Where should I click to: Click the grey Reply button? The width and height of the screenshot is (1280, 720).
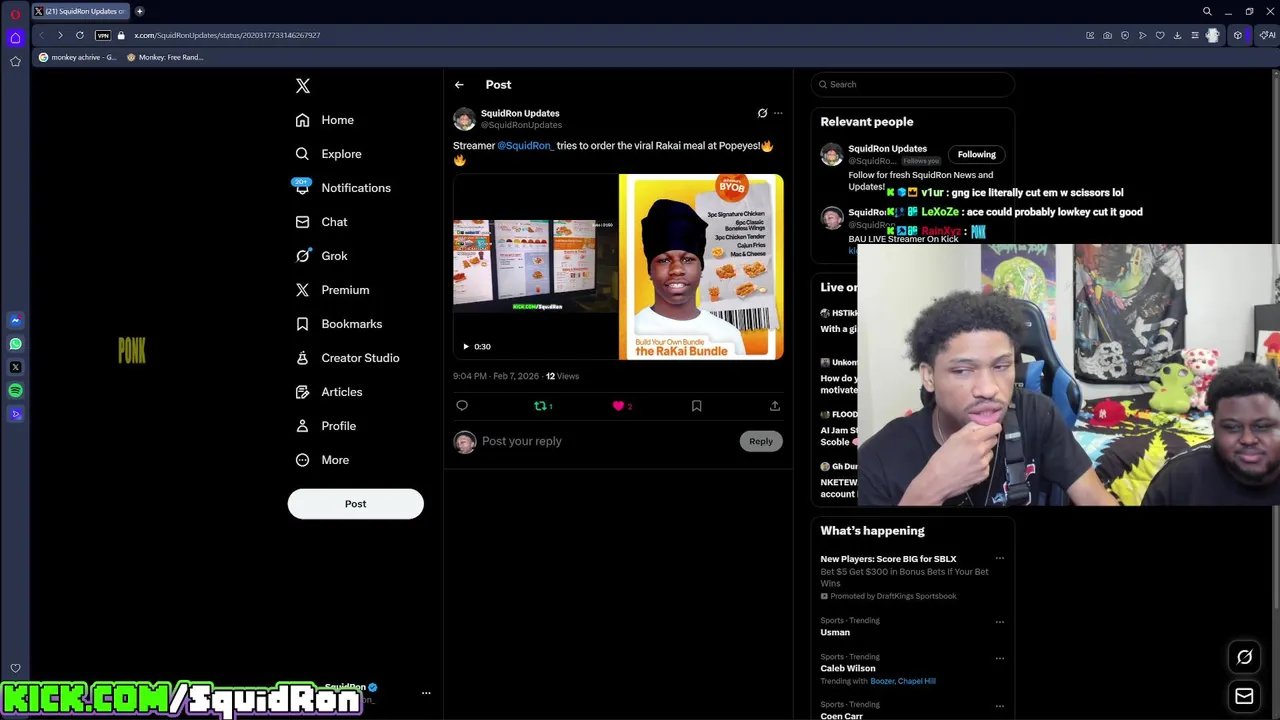pos(761,441)
